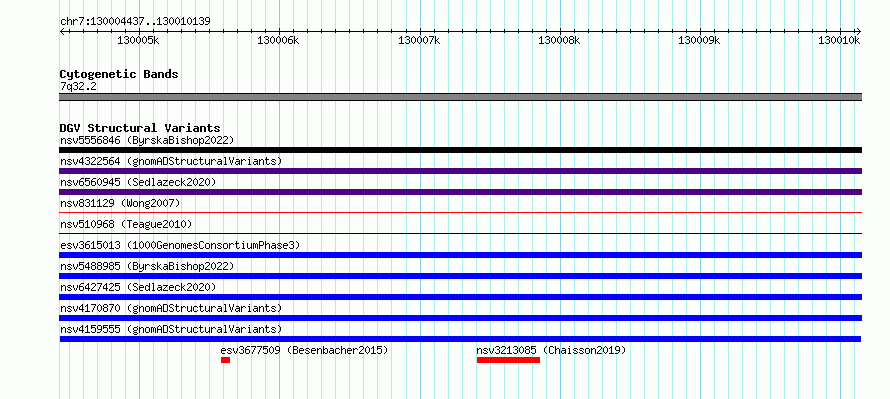Image resolution: width=890 pixels, height=399 pixels.
Task: Click the DGV Structural Variants track title
Action: (x=140, y=128)
